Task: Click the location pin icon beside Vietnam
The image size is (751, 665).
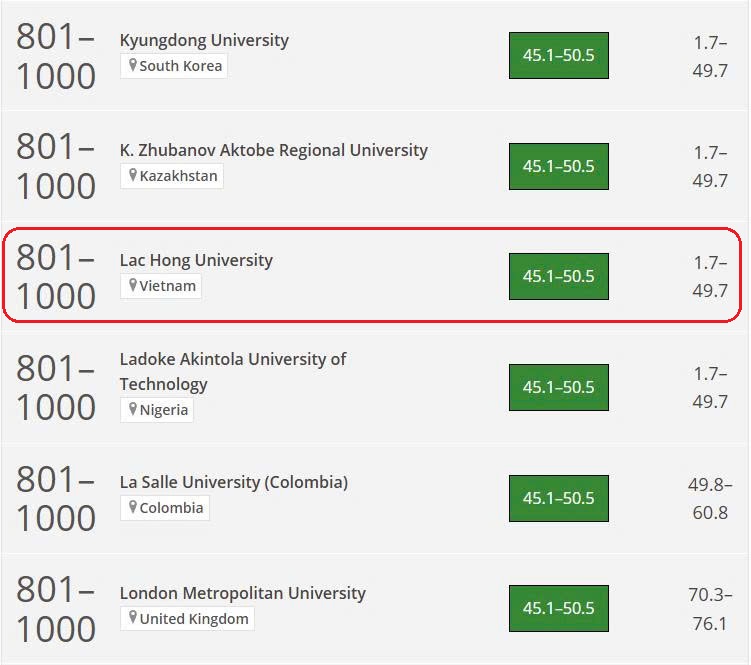Action: (x=132, y=286)
